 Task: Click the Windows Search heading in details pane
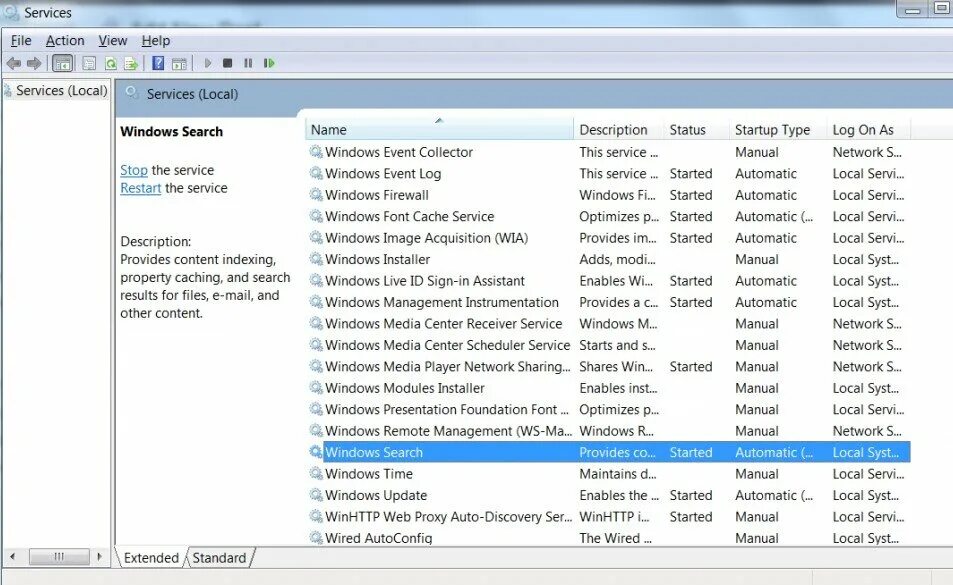pyautogui.click(x=171, y=131)
